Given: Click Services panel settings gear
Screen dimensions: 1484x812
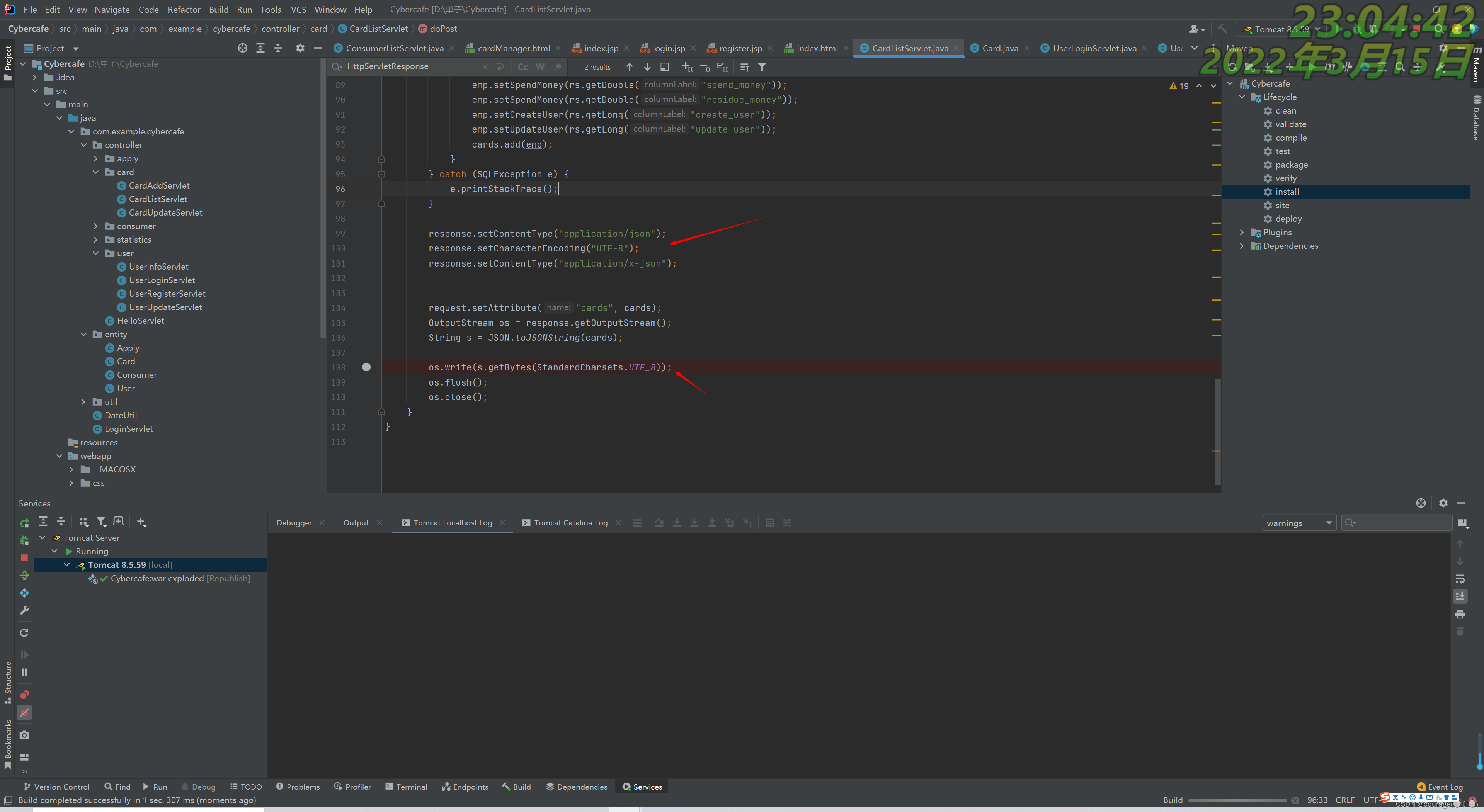Looking at the screenshot, I should (1443, 503).
